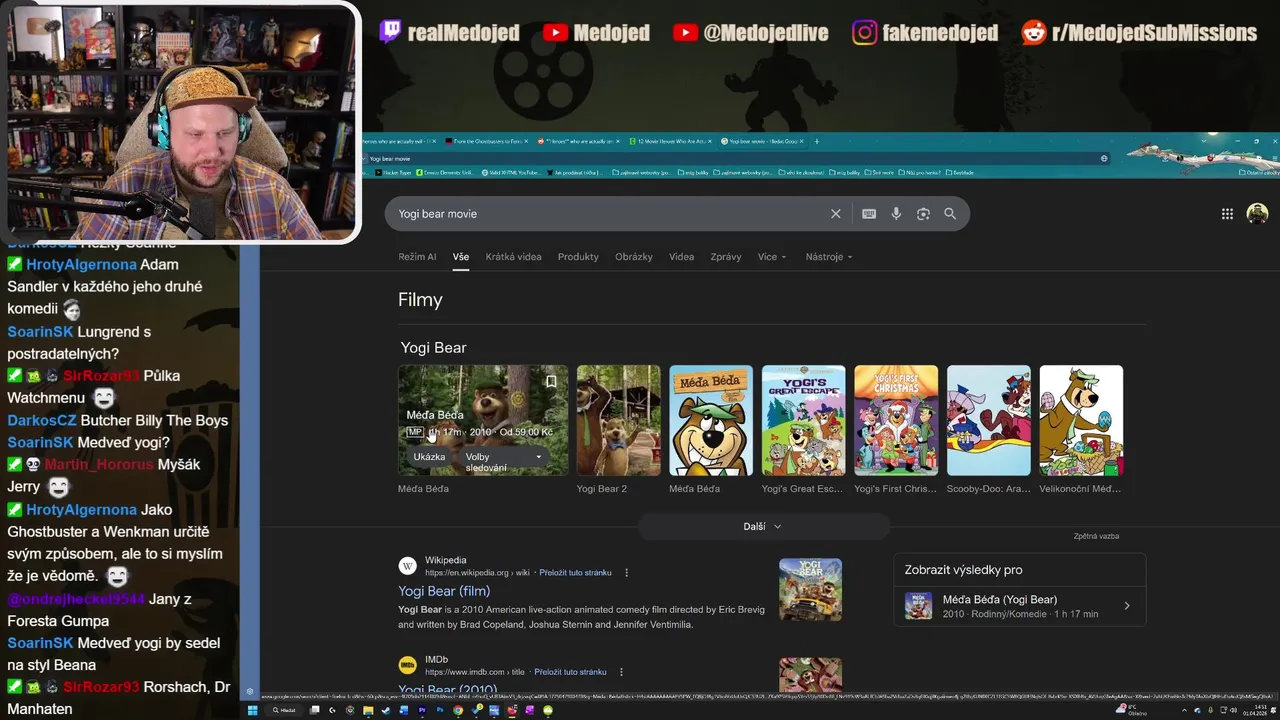
Task: Open more options for the Wikipedia result
Action: 627,573
